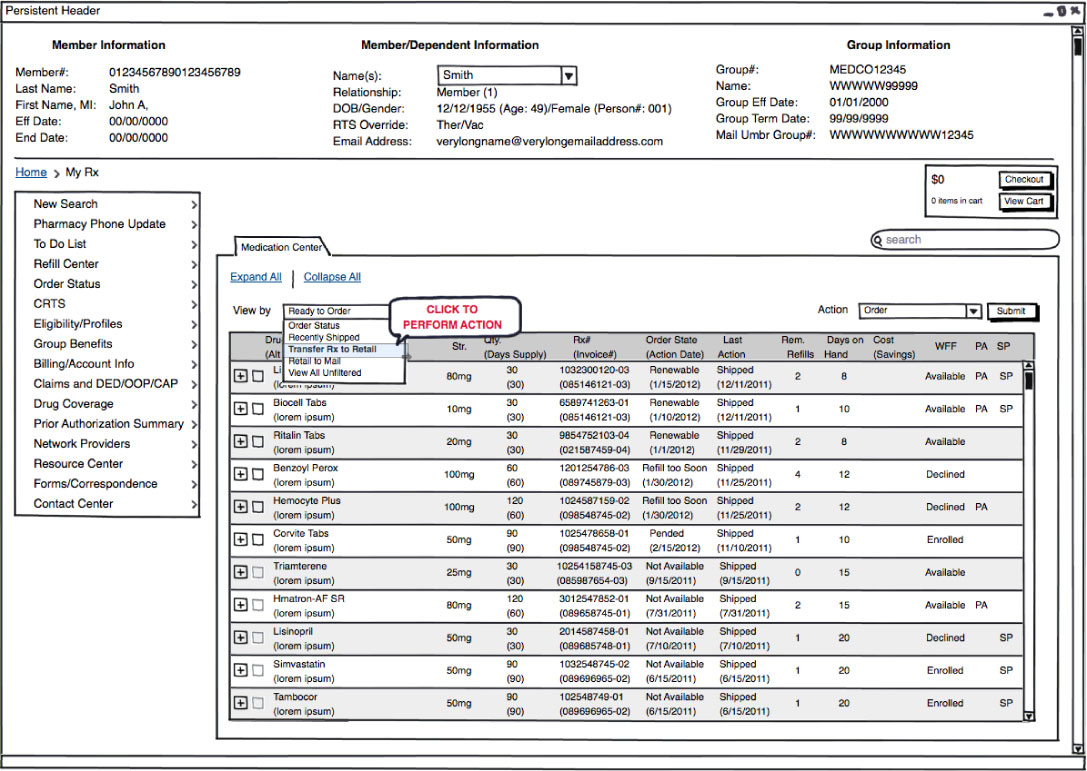Open Claims and DED/OOP/CAP sidebar item
Screen dimensions: 1087x771
pyautogui.click(x=106, y=384)
